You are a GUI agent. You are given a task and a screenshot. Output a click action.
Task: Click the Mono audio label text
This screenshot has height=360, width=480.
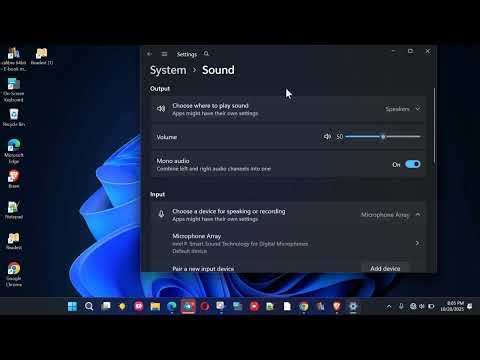tap(173, 161)
